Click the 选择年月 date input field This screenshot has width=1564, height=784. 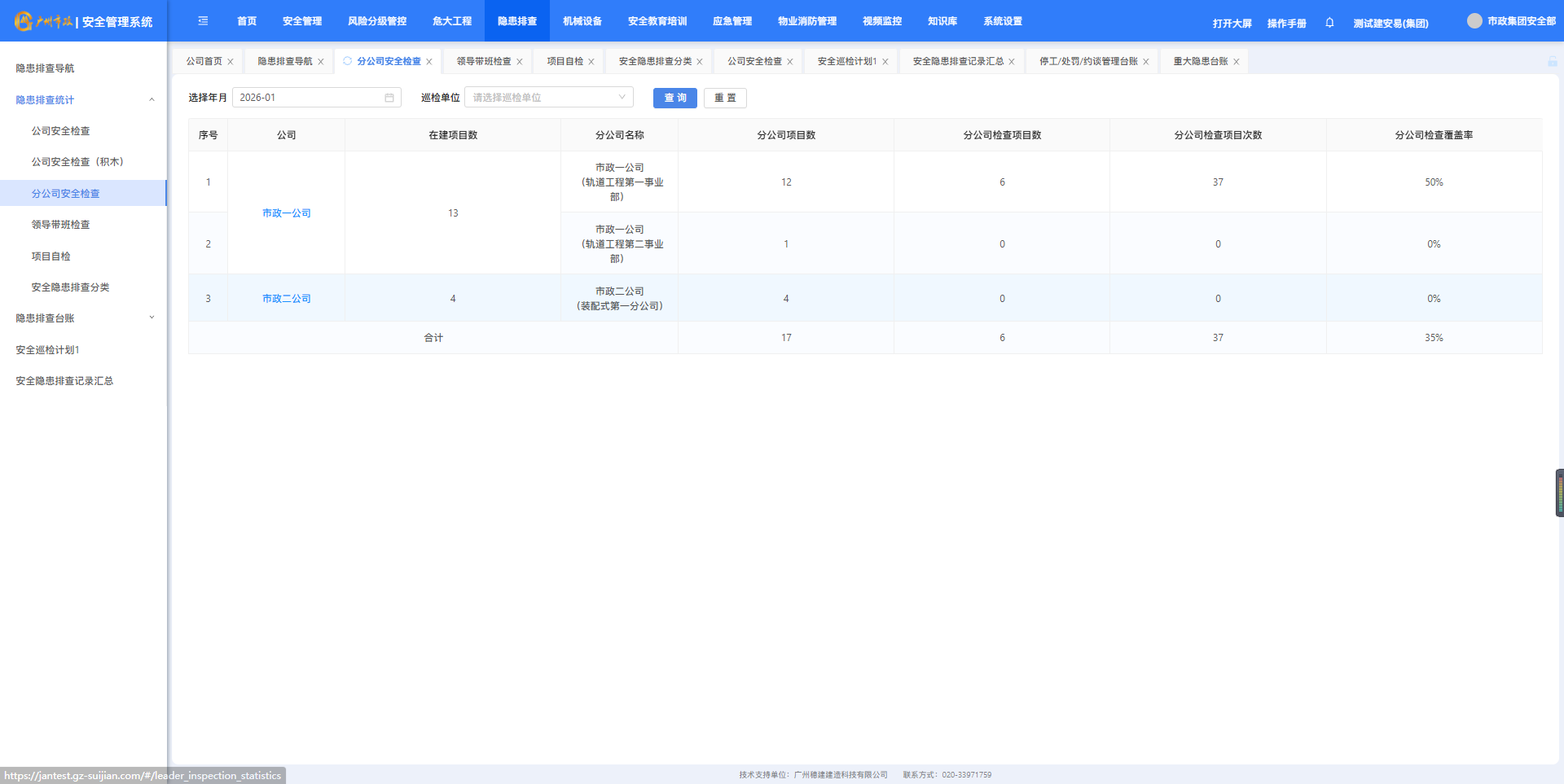pyautogui.click(x=310, y=98)
